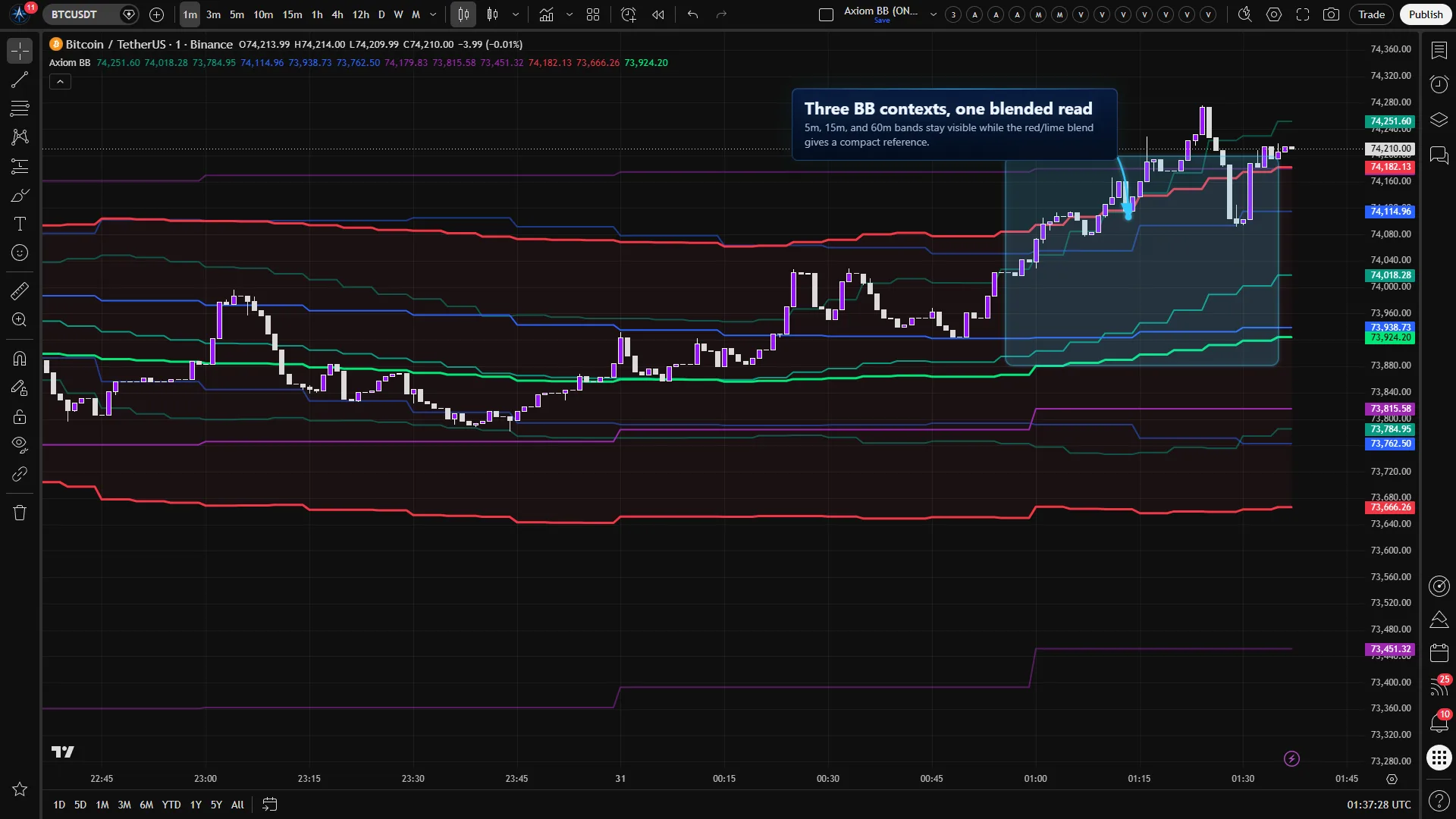Open the forecasting and measurement tools
The width and height of the screenshot is (1456, 819).
click(20, 166)
